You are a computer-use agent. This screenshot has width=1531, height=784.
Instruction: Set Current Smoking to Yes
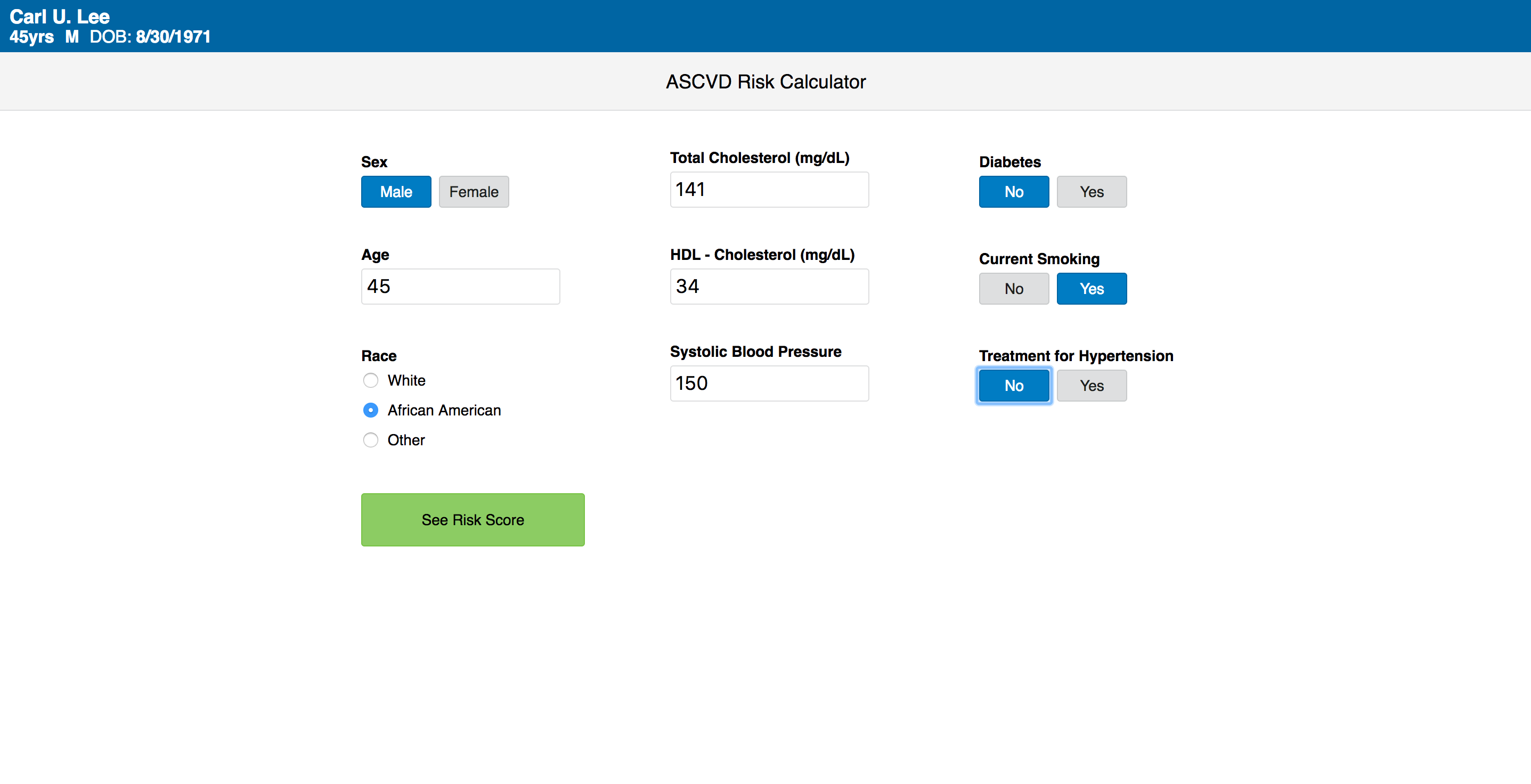click(1091, 289)
